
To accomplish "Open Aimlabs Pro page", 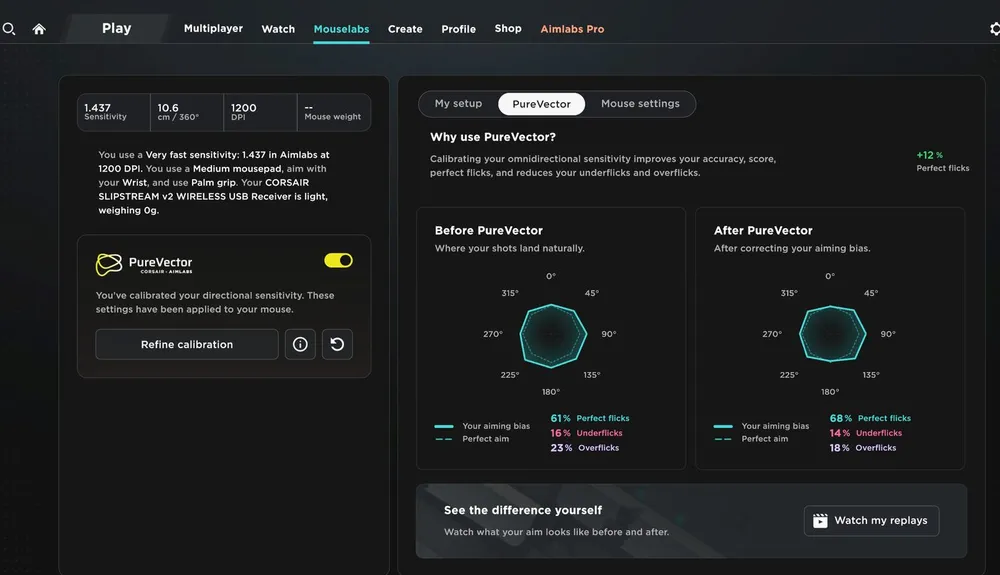I will point(572,29).
